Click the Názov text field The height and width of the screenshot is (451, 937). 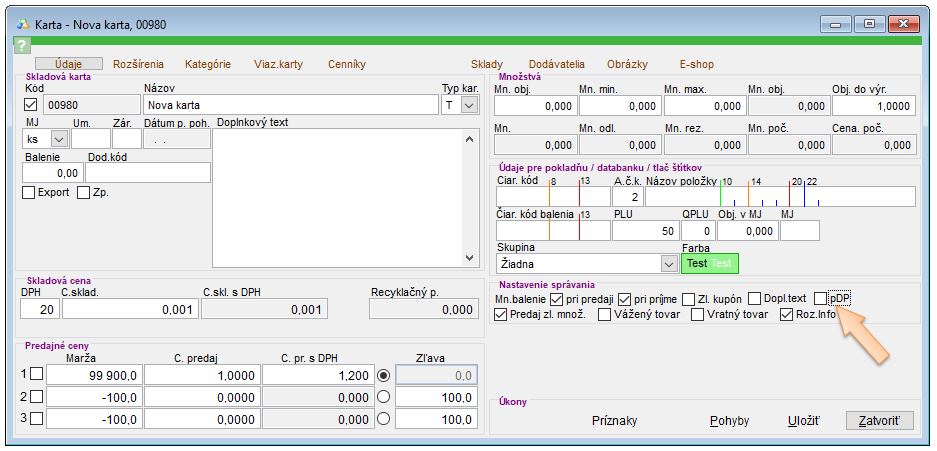[291, 104]
